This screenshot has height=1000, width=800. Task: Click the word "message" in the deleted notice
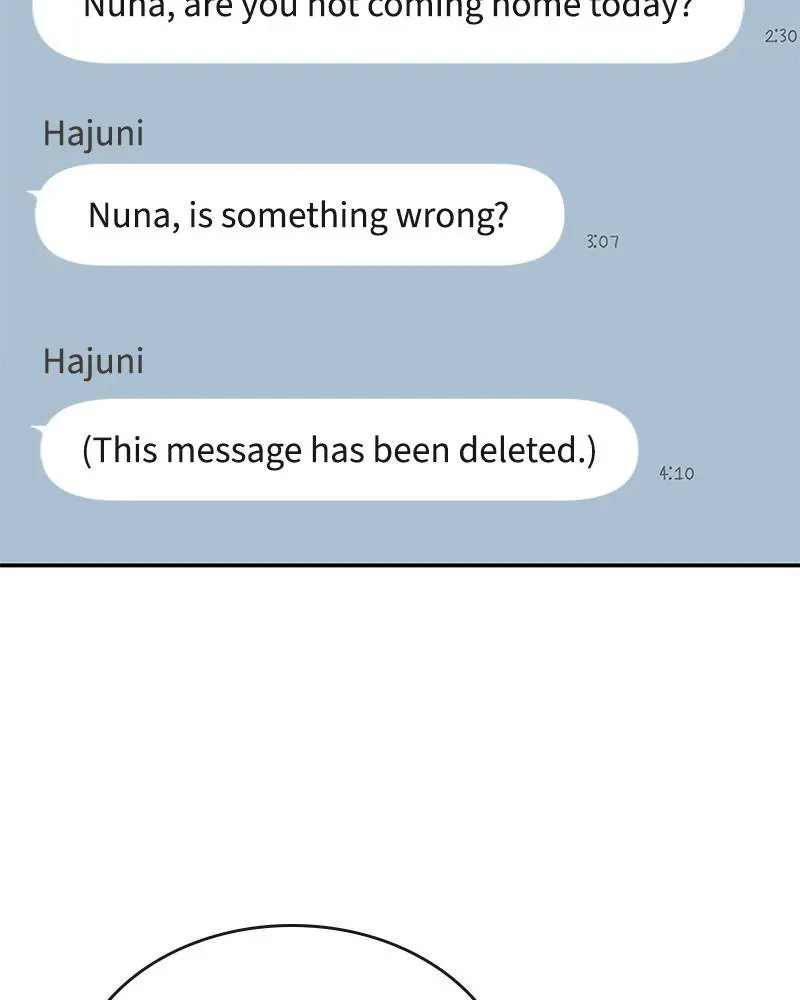pos(233,452)
